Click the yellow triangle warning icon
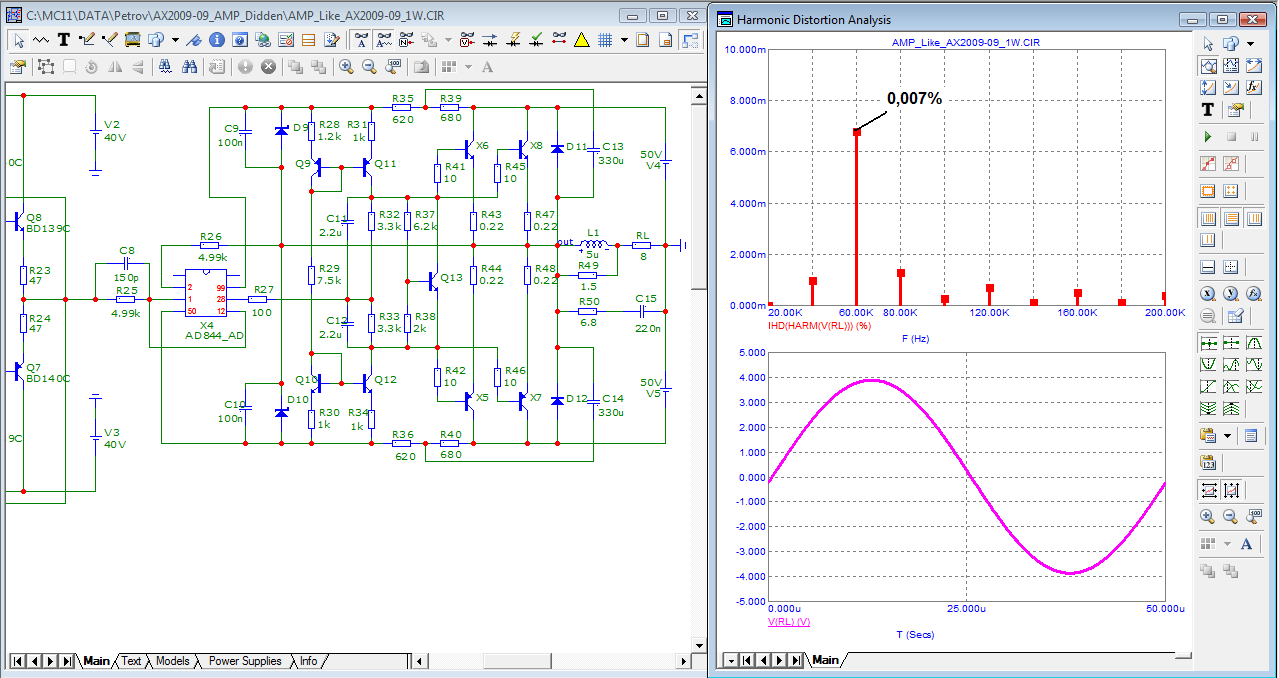 (580, 40)
